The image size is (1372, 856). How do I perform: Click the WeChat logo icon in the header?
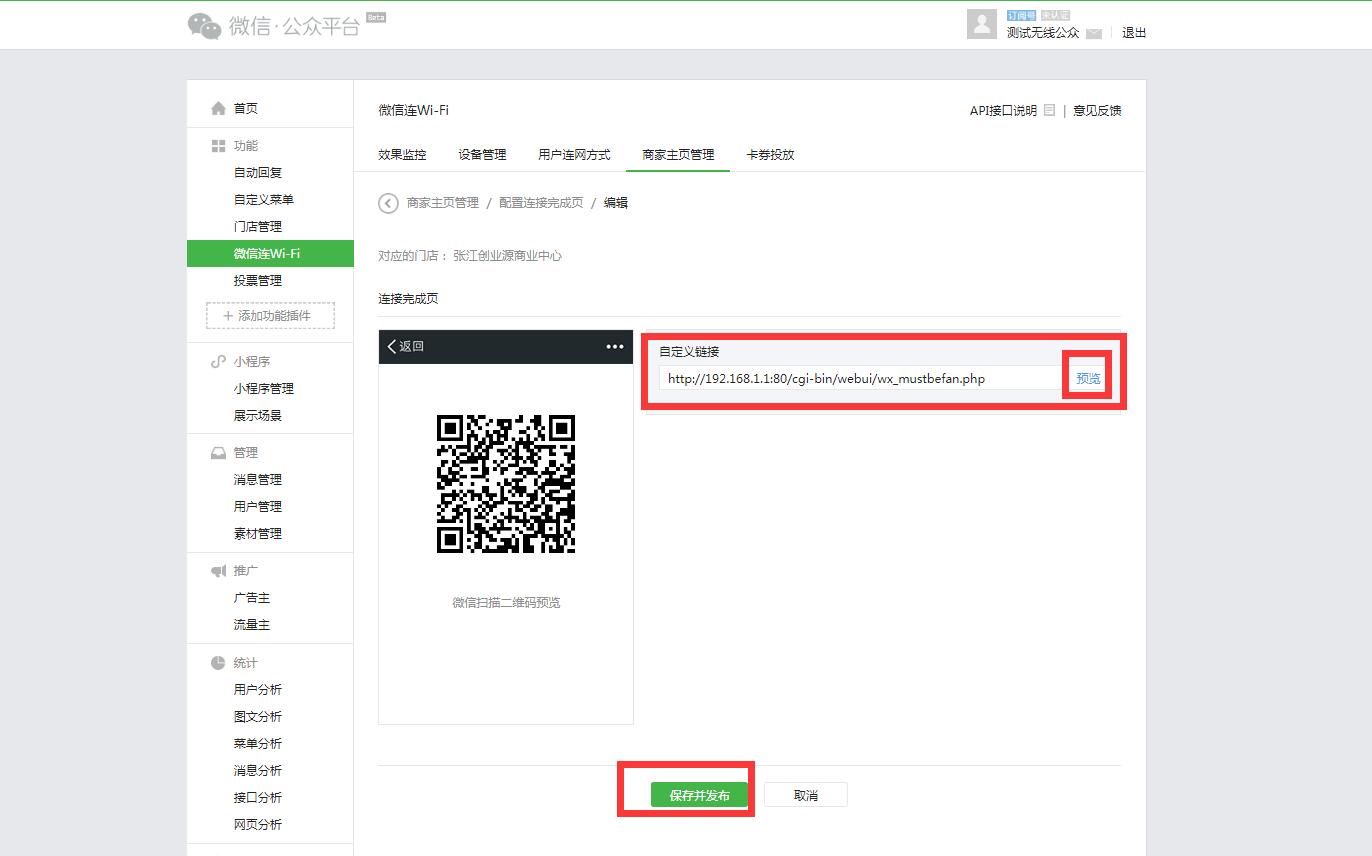(205, 26)
